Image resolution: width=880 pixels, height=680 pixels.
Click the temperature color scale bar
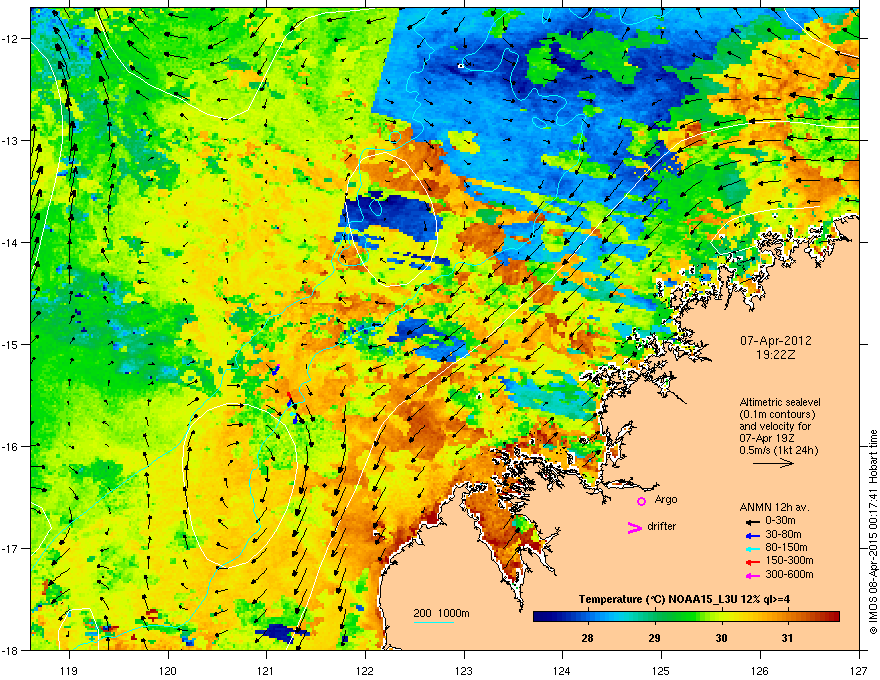pyautogui.click(x=686, y=617)
